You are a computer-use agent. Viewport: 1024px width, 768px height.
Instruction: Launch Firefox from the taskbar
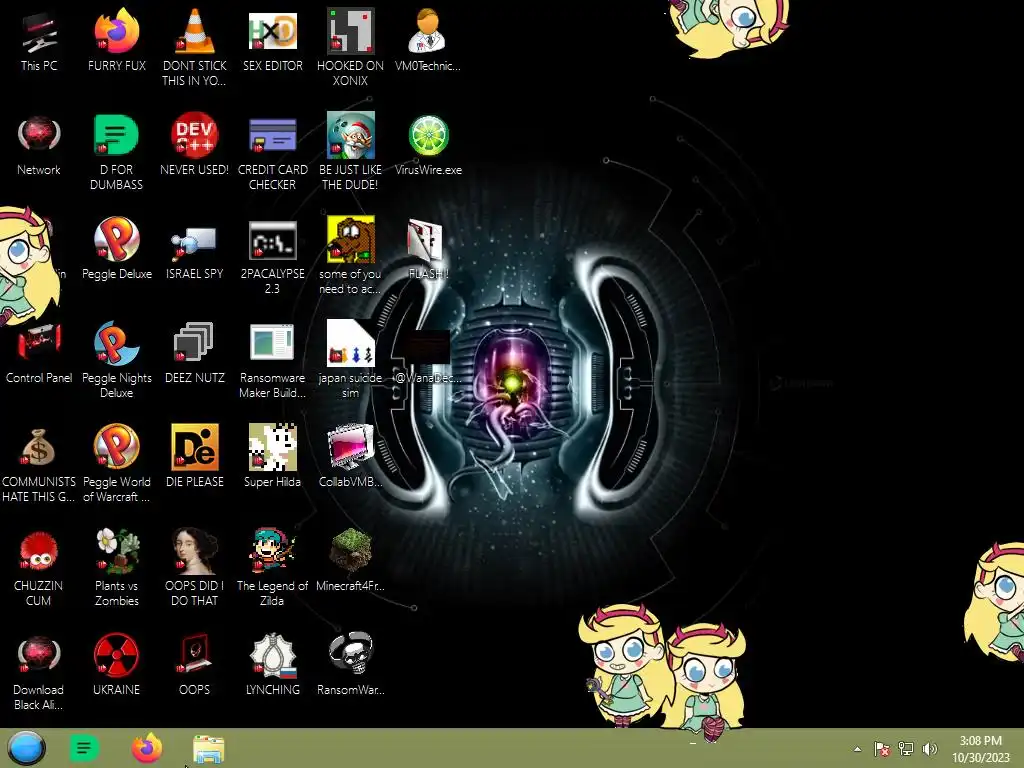click(x=147, y=748)
